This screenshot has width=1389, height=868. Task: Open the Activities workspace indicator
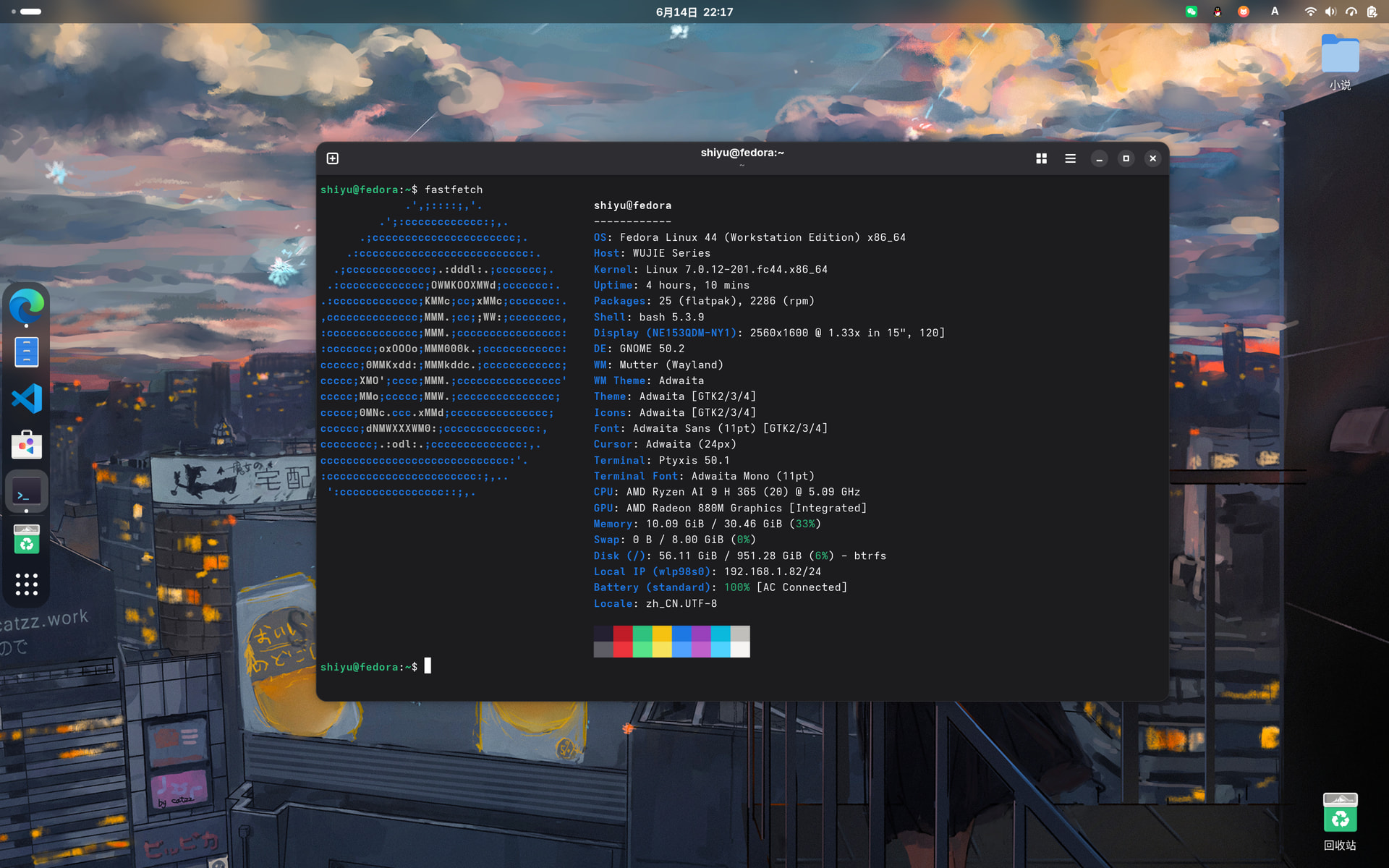(x=26, y=12)
